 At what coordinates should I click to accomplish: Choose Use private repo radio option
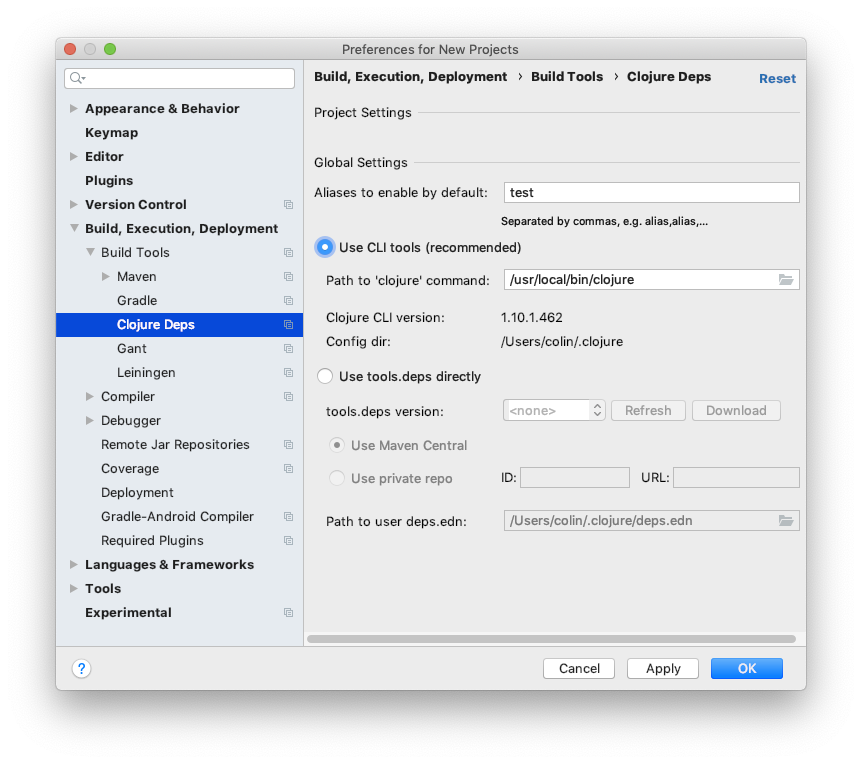pyautogui.click(x=337, y=478)
